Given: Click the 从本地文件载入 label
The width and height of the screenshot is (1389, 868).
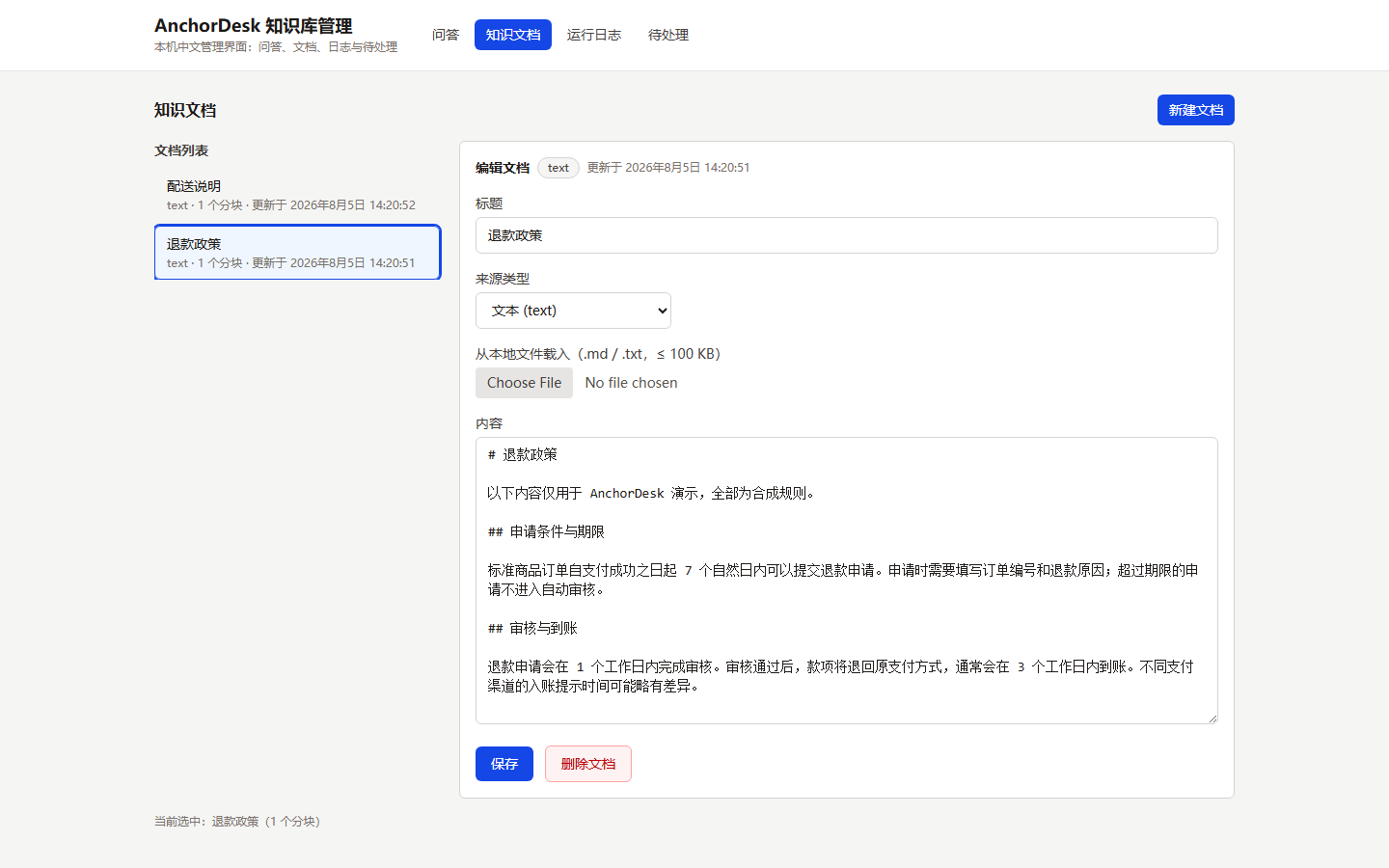Looking at the screenshot, I should (598, 354).
